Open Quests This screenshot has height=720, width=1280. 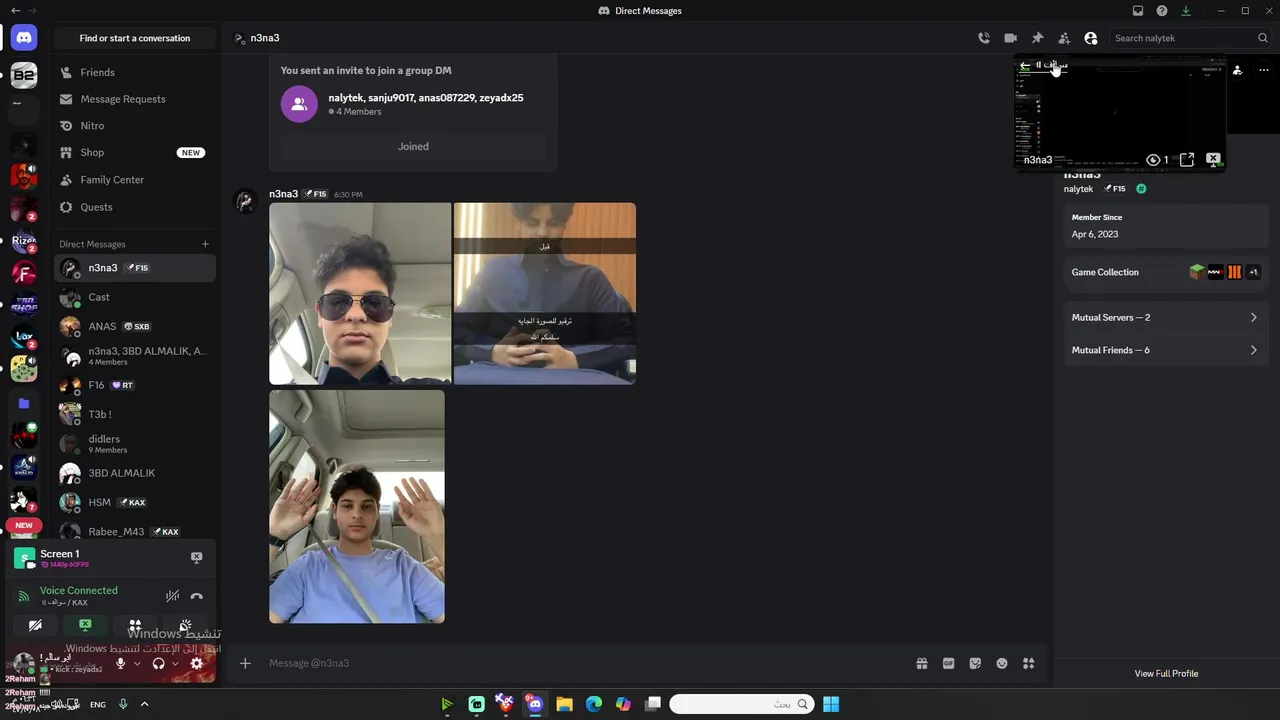pos(135,207)
